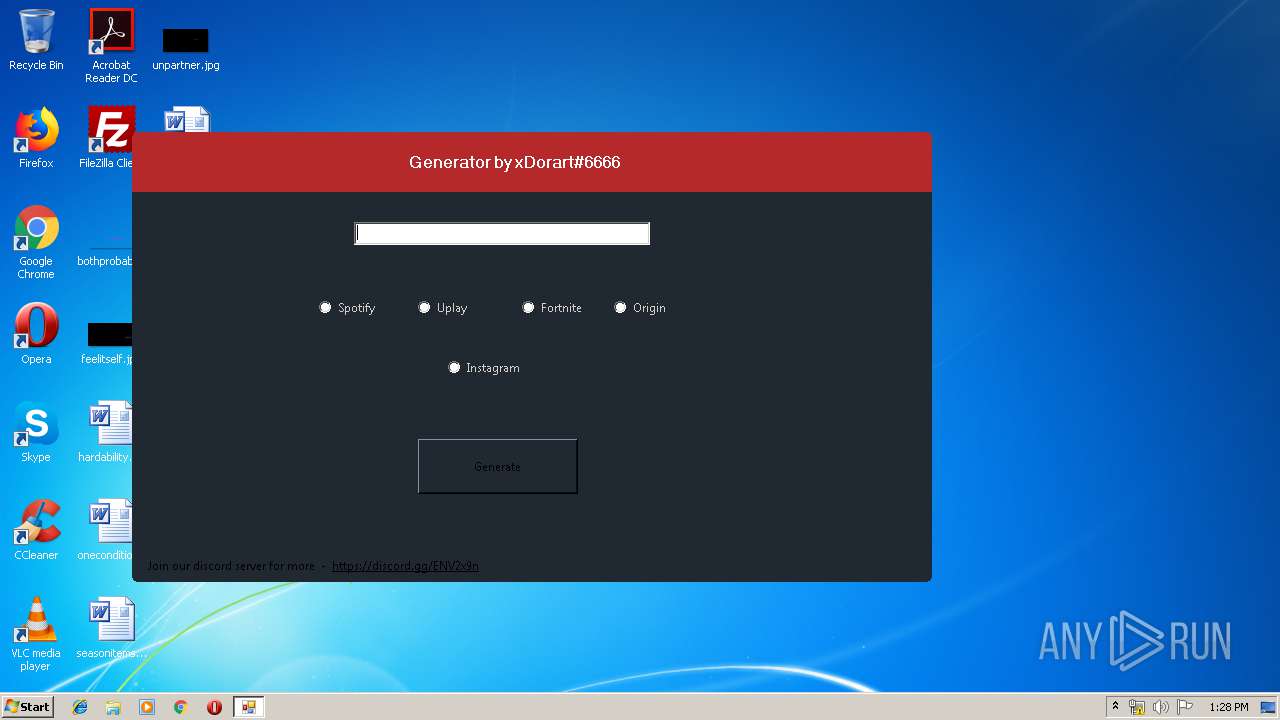Open Windows Explorer folder in taskbar
The width and height of the screenshot is (1280, 720).
coord(113,707)
